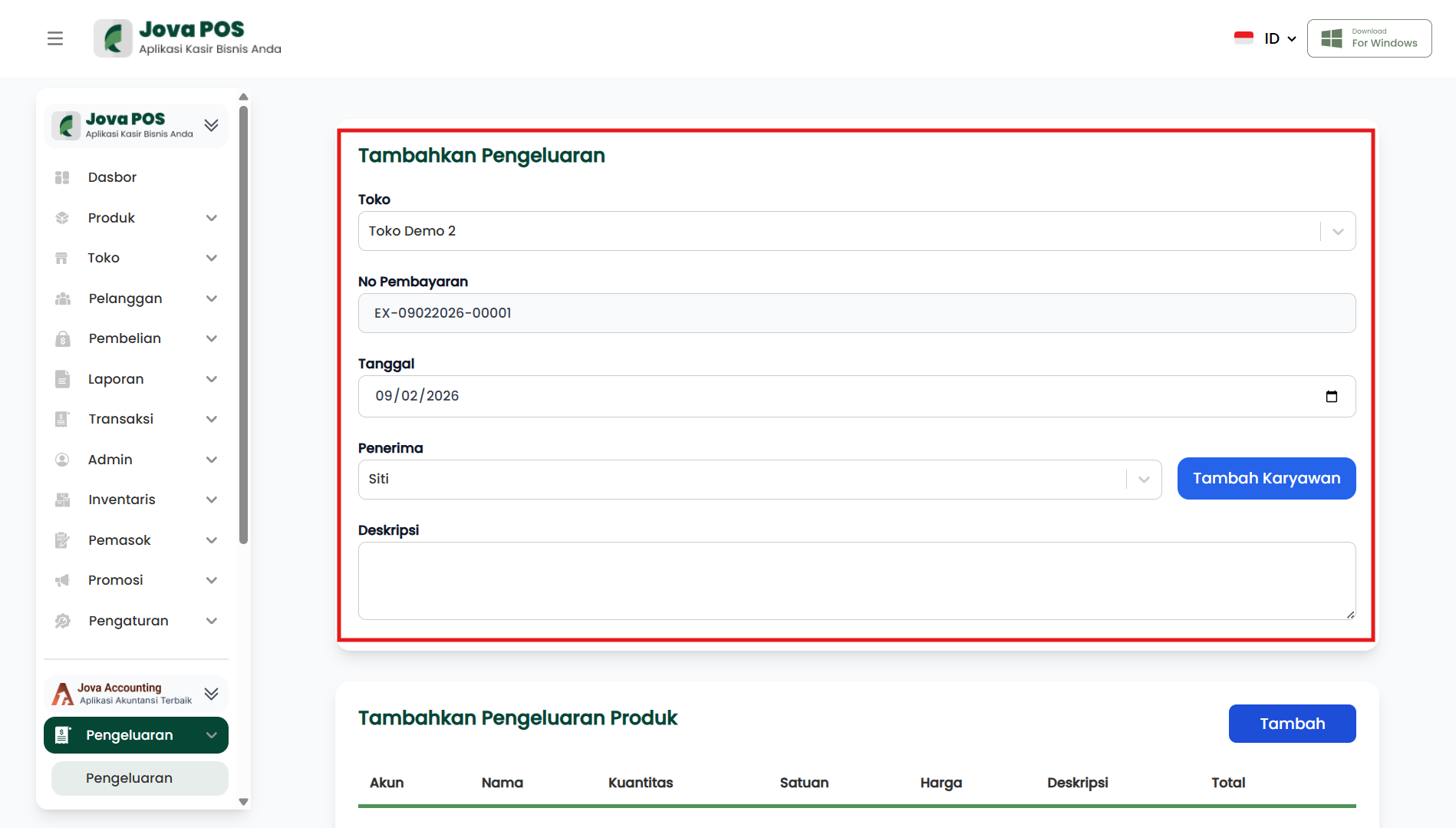Screen dimensions: 1456x828
Task: Click the Inventaris sidebar icon
Action: click(x=62, y=500)
